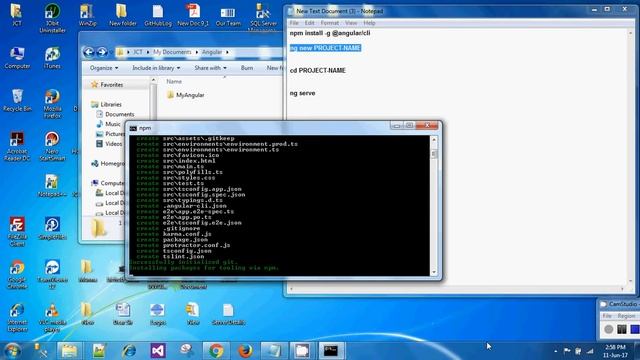Screen dimensions: 640x360
Task: Open the New folder desktop icon
Action: (122, 15)
